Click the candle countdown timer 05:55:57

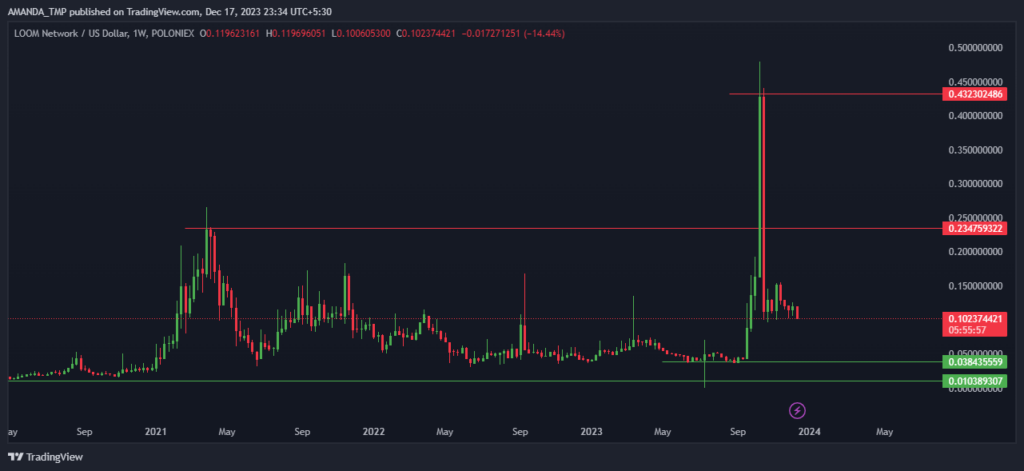click(967, 330)
